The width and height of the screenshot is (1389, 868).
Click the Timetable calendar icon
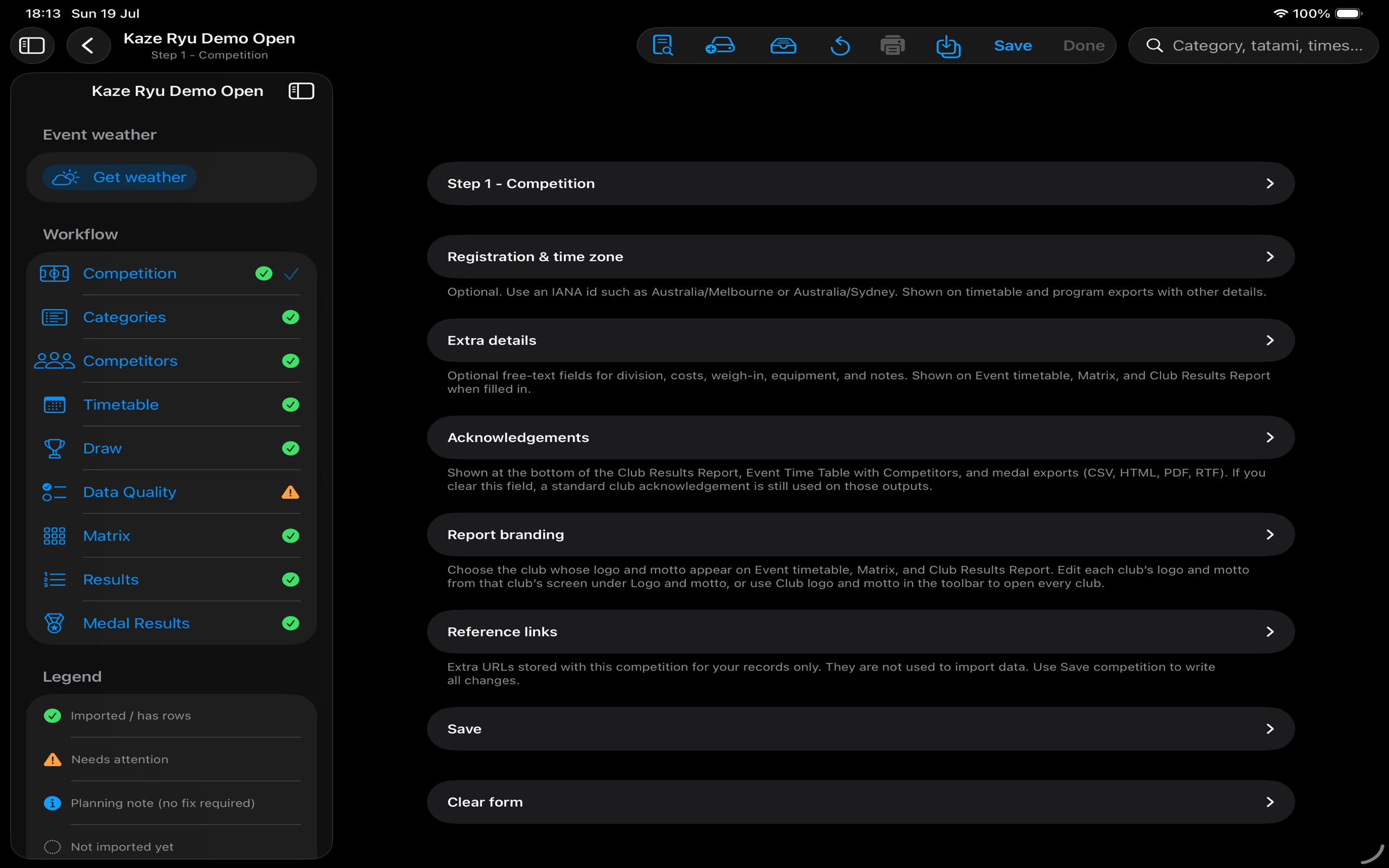tap(54, 405)
